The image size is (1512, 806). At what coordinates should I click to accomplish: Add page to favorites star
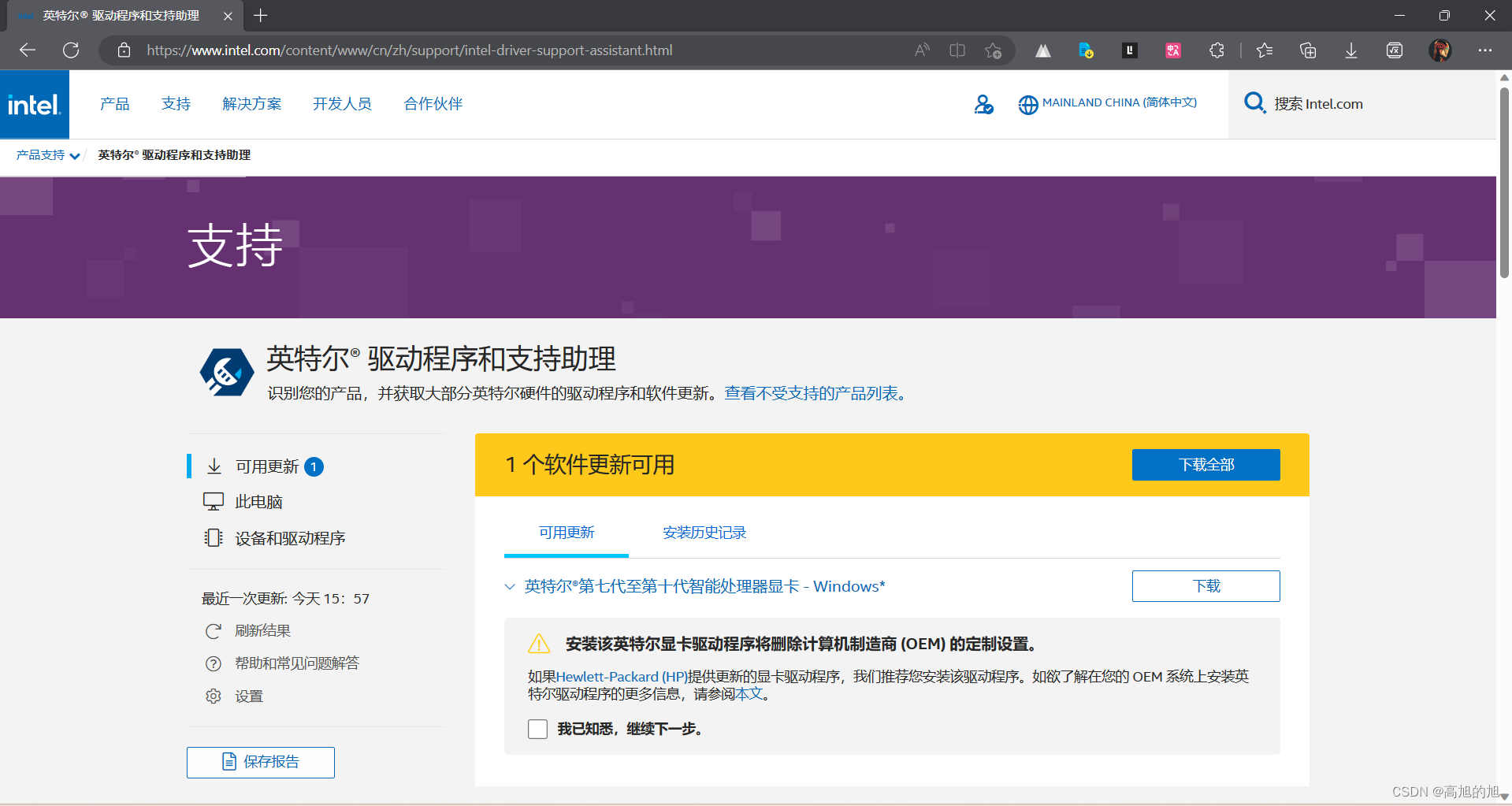[993, 50]
